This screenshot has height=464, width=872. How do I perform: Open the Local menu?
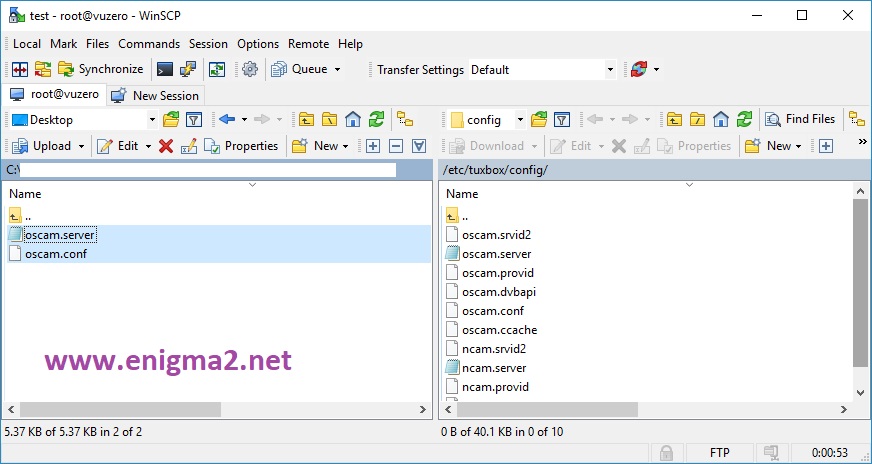click(x=27, y=44)
